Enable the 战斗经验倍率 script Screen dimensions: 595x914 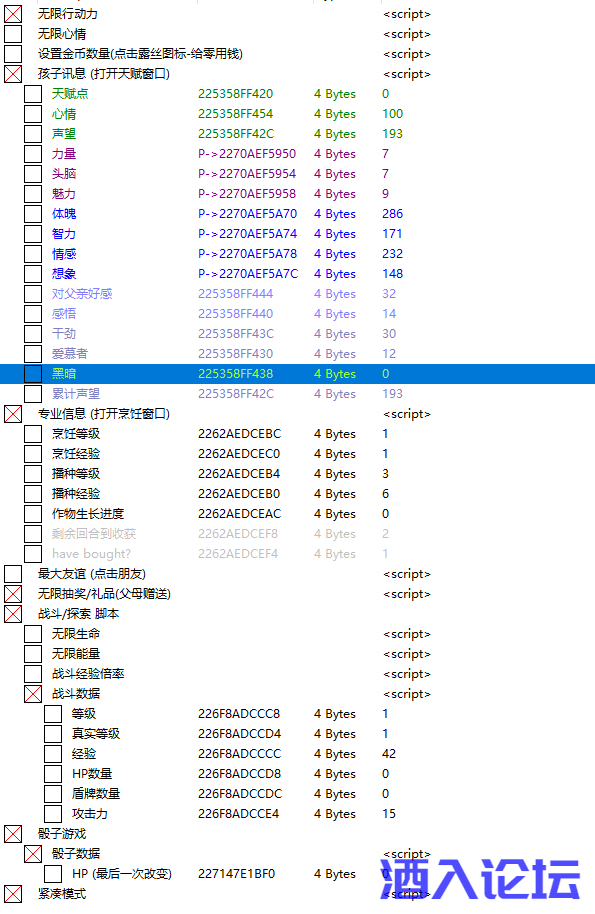click(33, 674)
